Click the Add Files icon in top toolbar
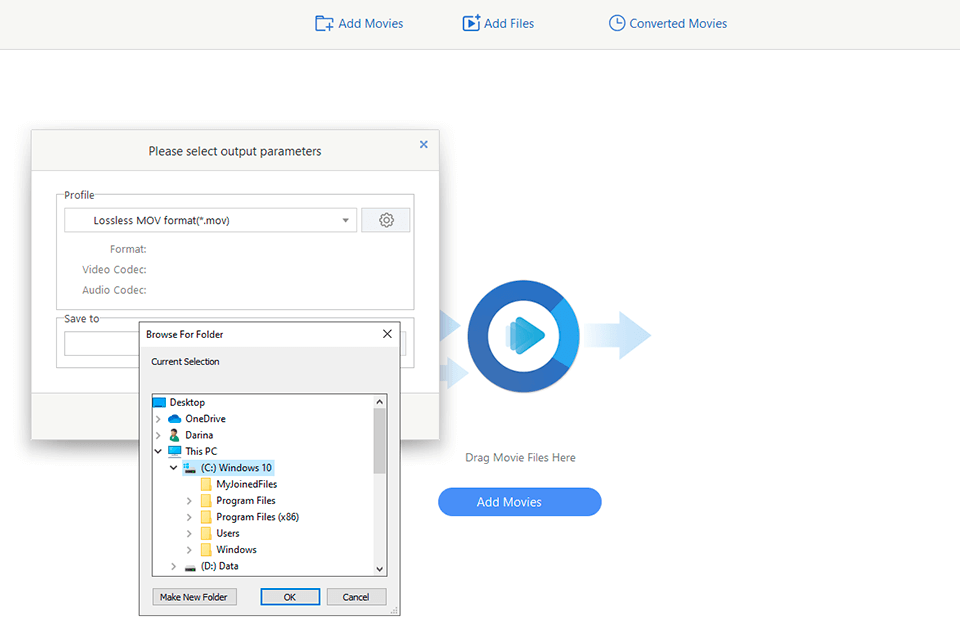Viewport: 960px width, 640px height. click(x=471, y=23)
